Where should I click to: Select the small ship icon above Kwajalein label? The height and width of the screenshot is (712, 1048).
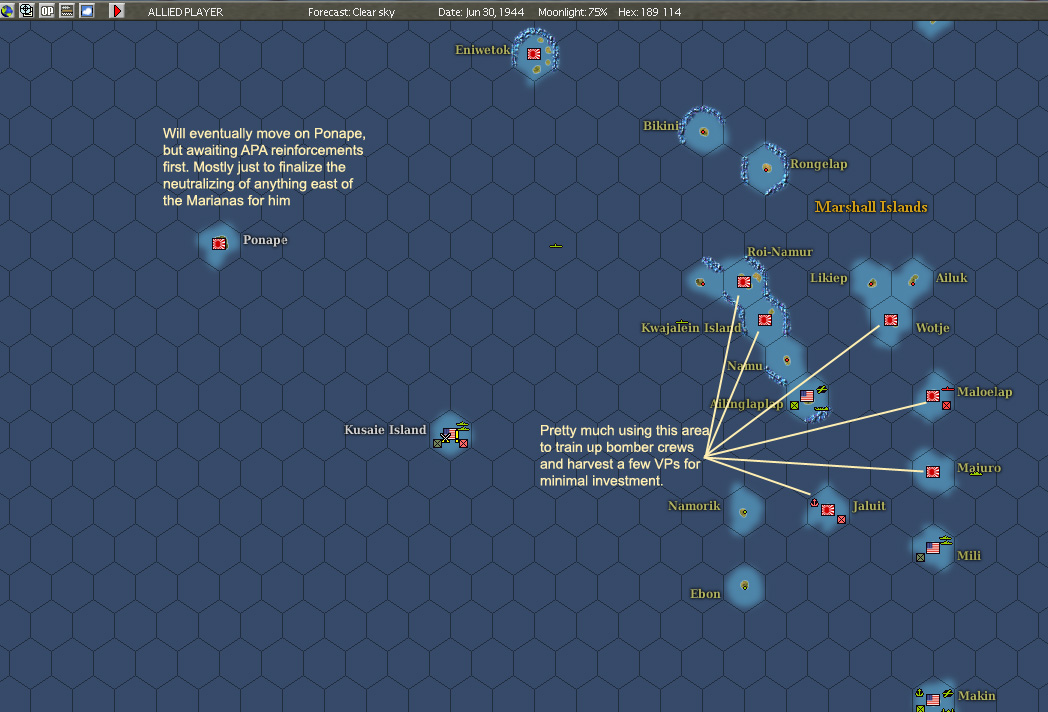pos(682,322)
